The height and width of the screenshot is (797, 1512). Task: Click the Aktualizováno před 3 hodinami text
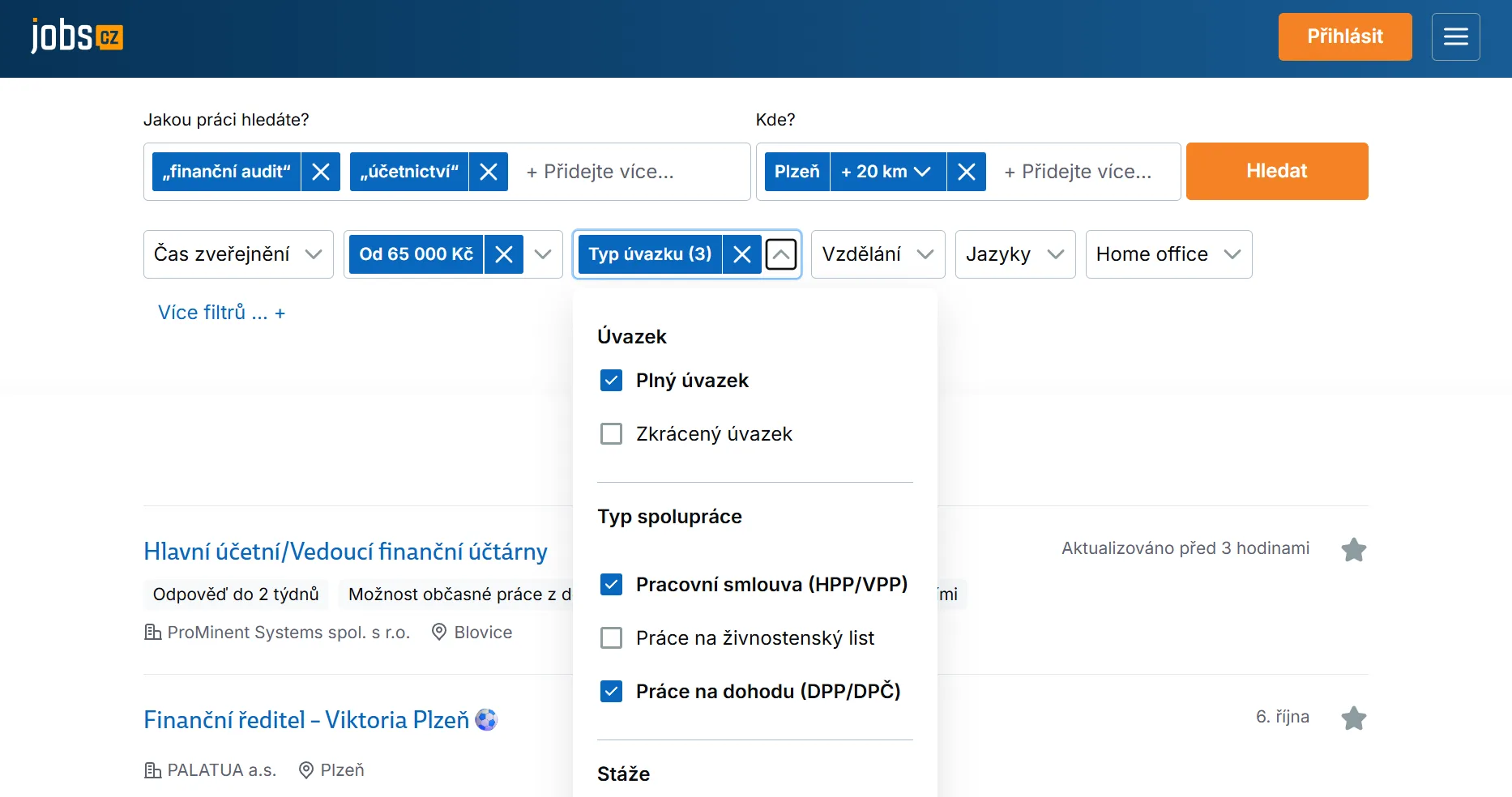pos(1185,548)
